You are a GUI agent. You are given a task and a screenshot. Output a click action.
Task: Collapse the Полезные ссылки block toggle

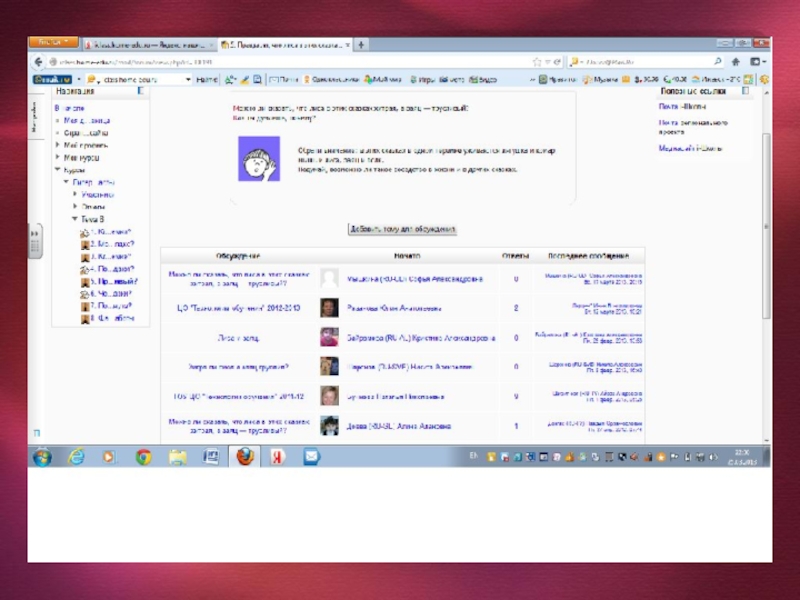(746, 91)
